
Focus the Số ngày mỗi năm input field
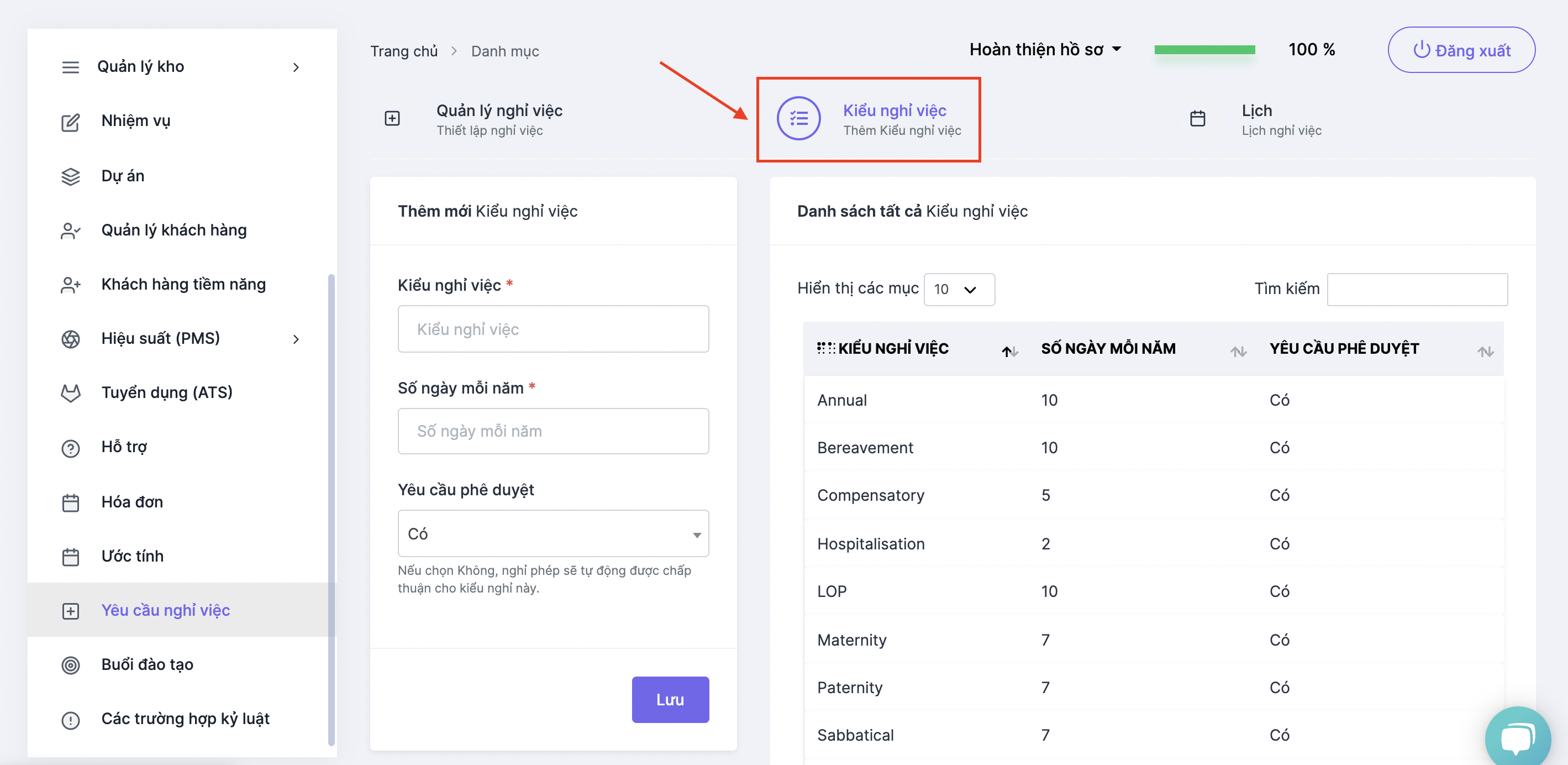[553, 431]
